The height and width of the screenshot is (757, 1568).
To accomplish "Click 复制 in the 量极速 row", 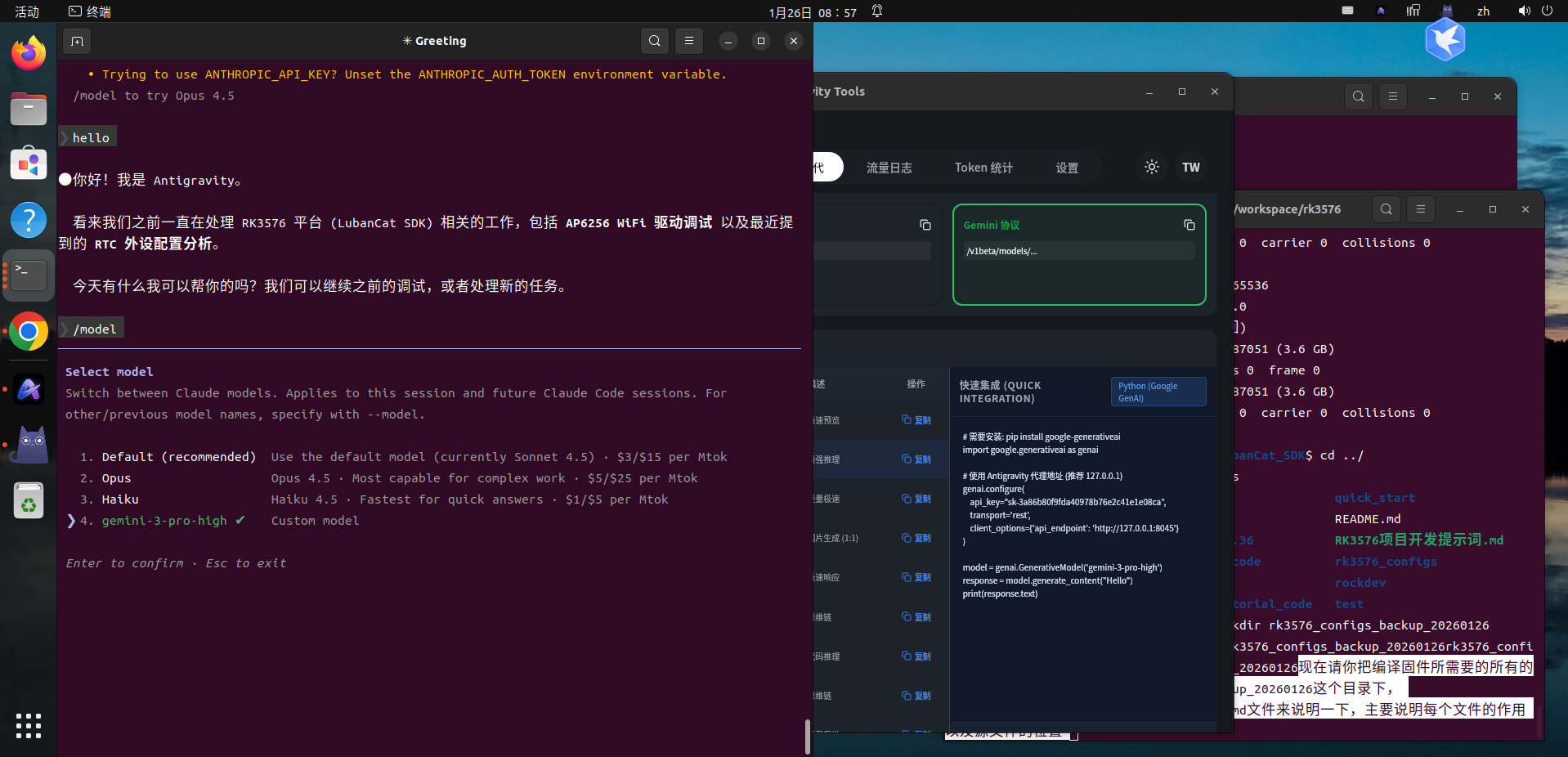I will coord(916,499).
